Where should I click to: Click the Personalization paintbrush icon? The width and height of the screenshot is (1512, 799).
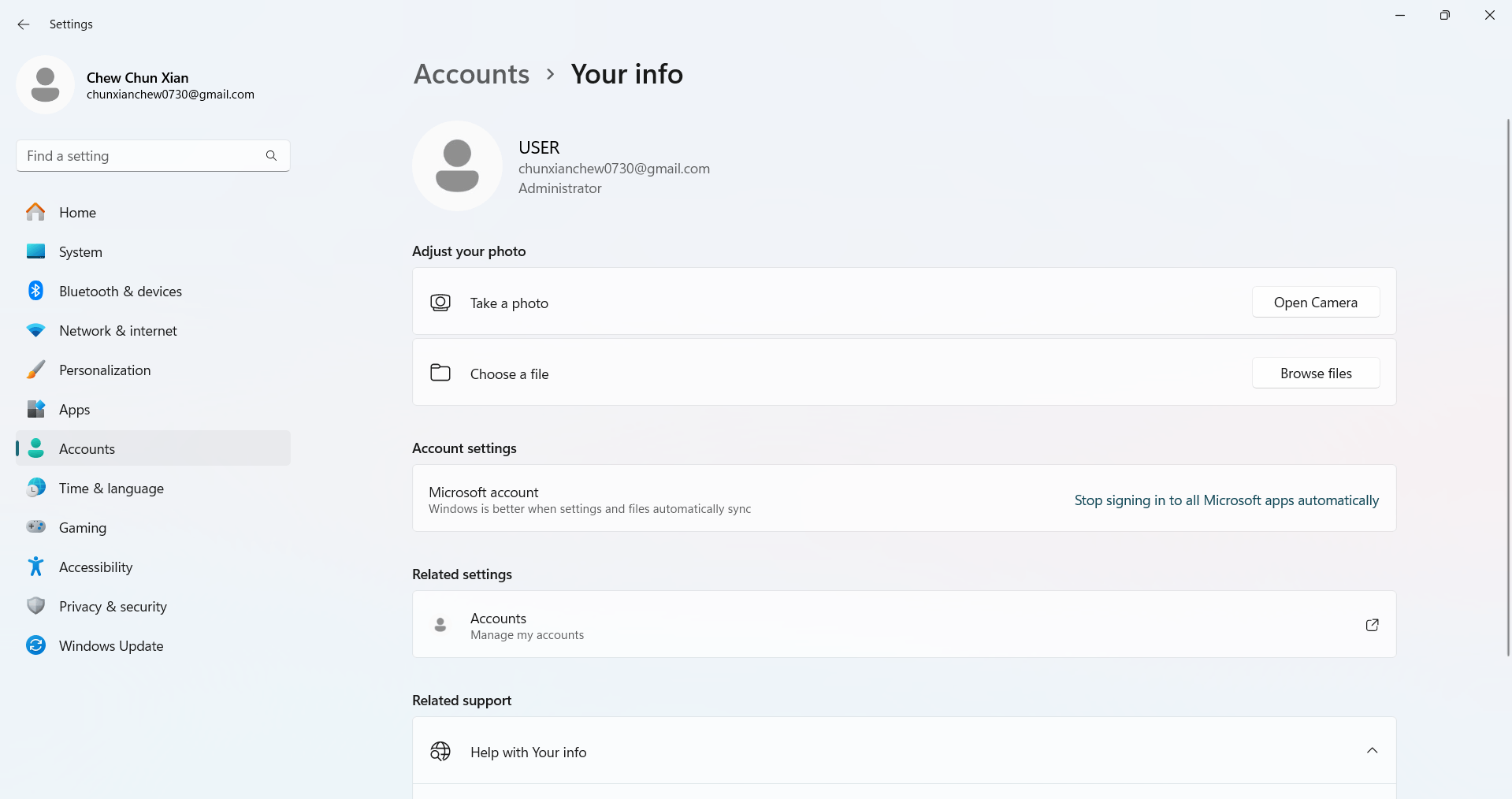[35, 370]
